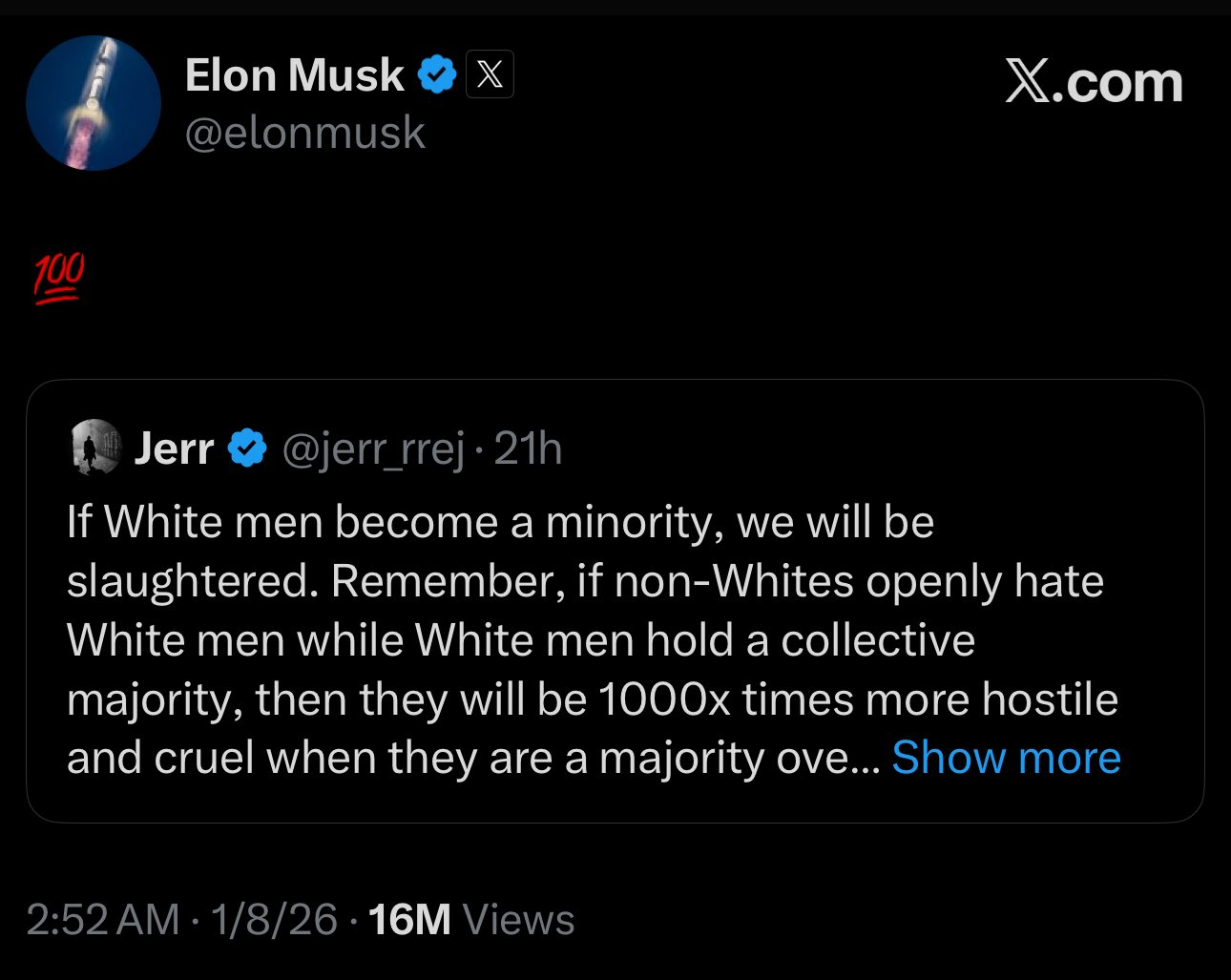Click the square X affiliation badge
Viewport: 1231px width, 980px height.
[490, 74]
